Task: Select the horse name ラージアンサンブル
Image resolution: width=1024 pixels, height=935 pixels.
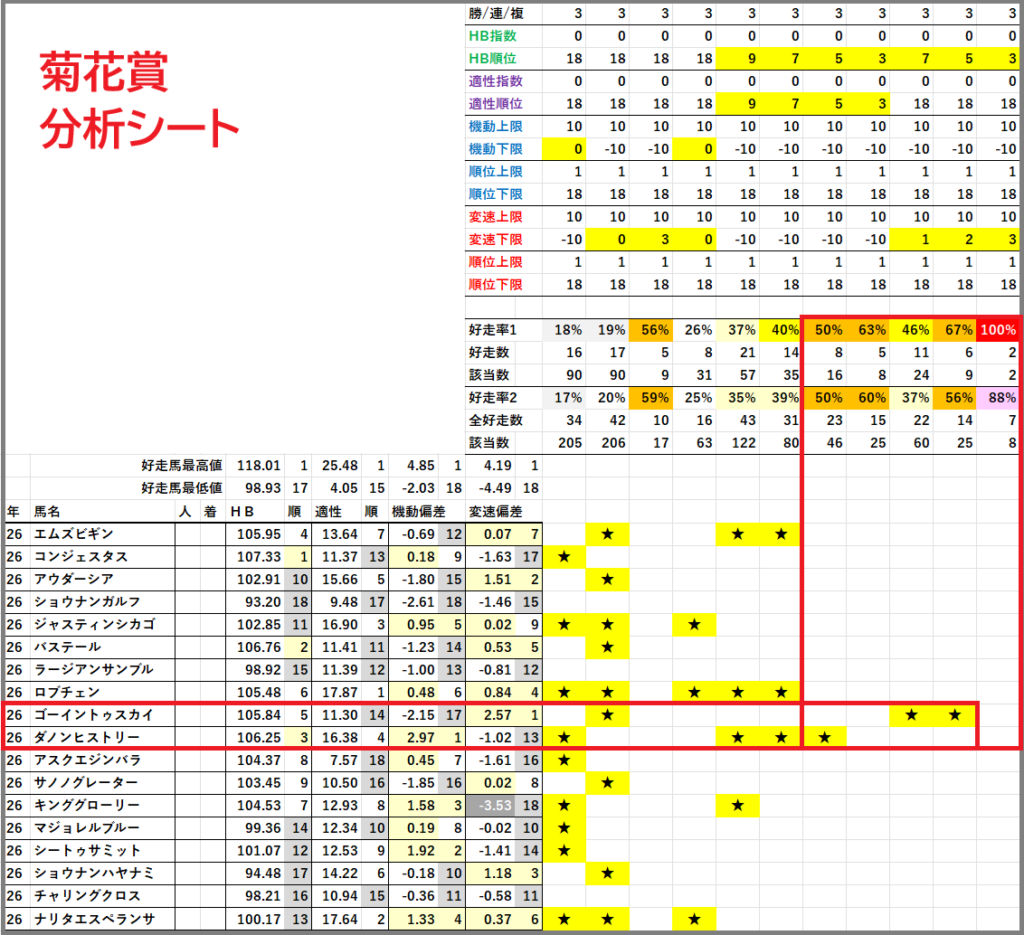Action: click(93, 670)
